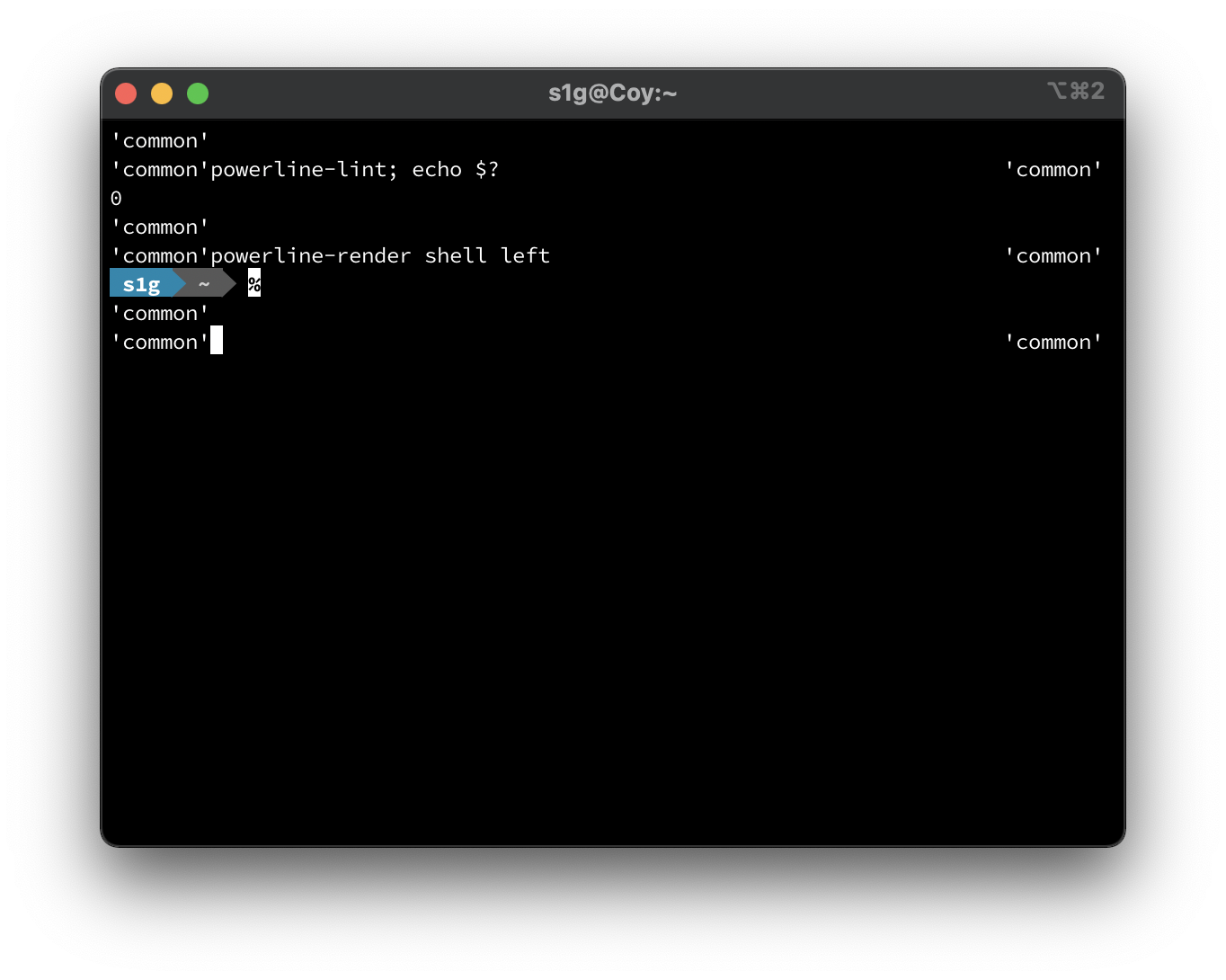Select the right-aligned 'common' next to powerline-lint

pyautogui.click(x=1053, y=169)
